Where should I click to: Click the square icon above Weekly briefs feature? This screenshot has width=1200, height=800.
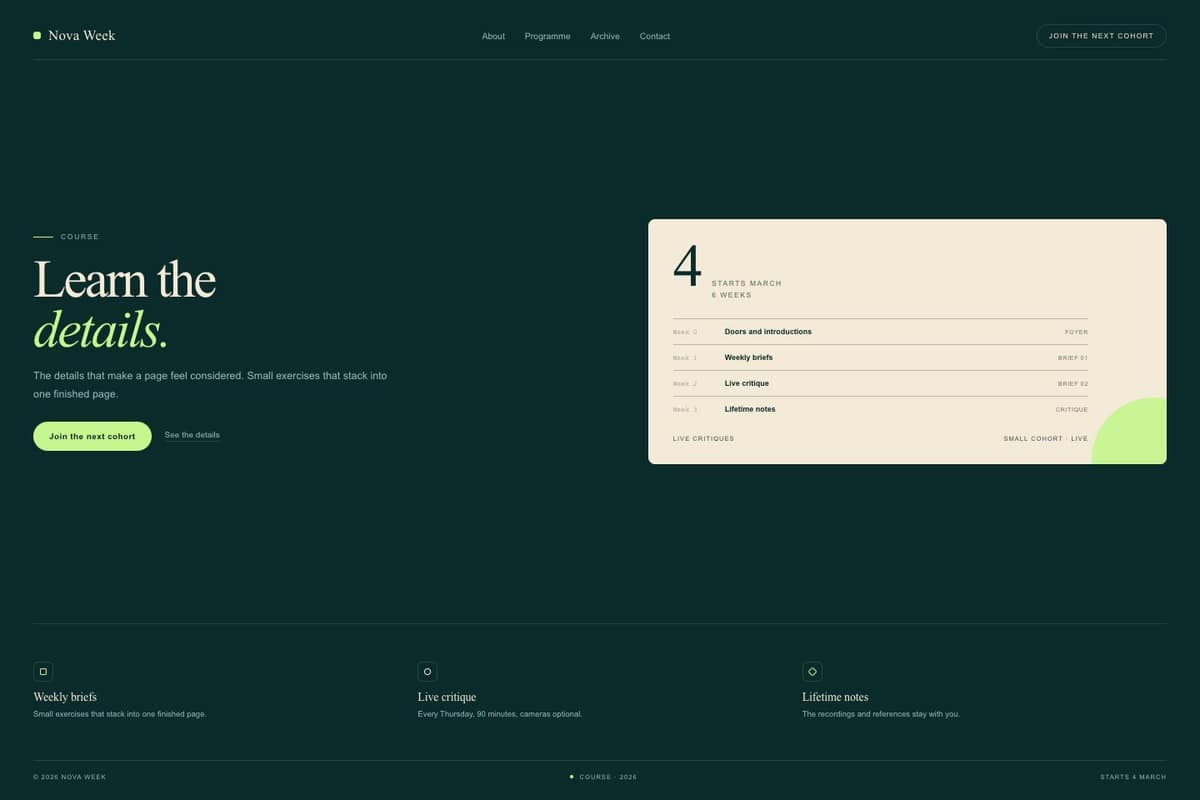click(43, 672)
